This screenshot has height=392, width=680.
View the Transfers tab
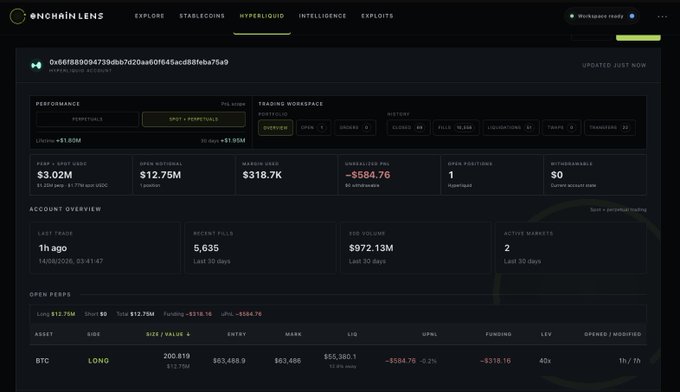[x=609, y=128]
